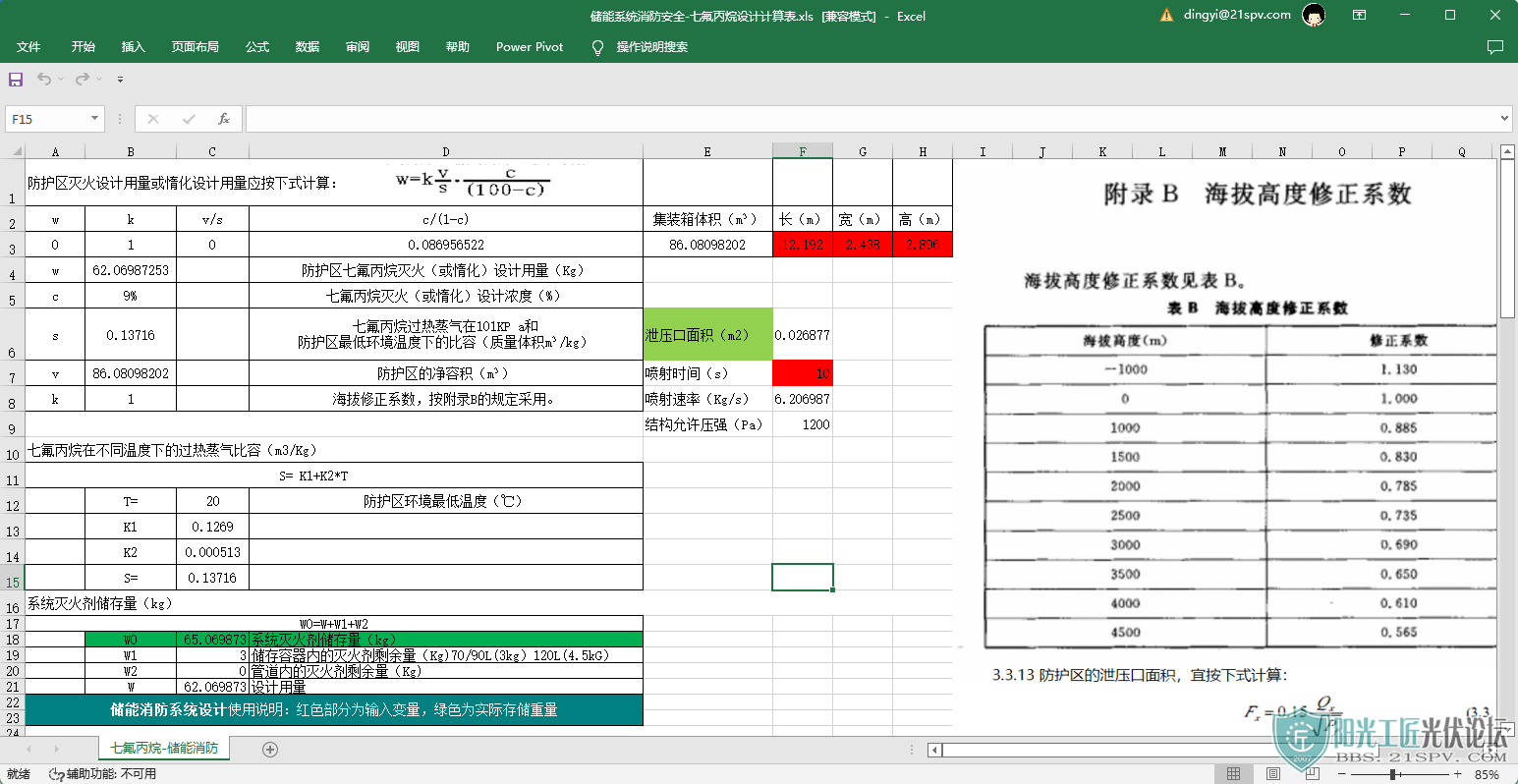Viewport: 1518px width, 784px height.
Task: Click cell containing 0.000513
Action: click(213, 552)
